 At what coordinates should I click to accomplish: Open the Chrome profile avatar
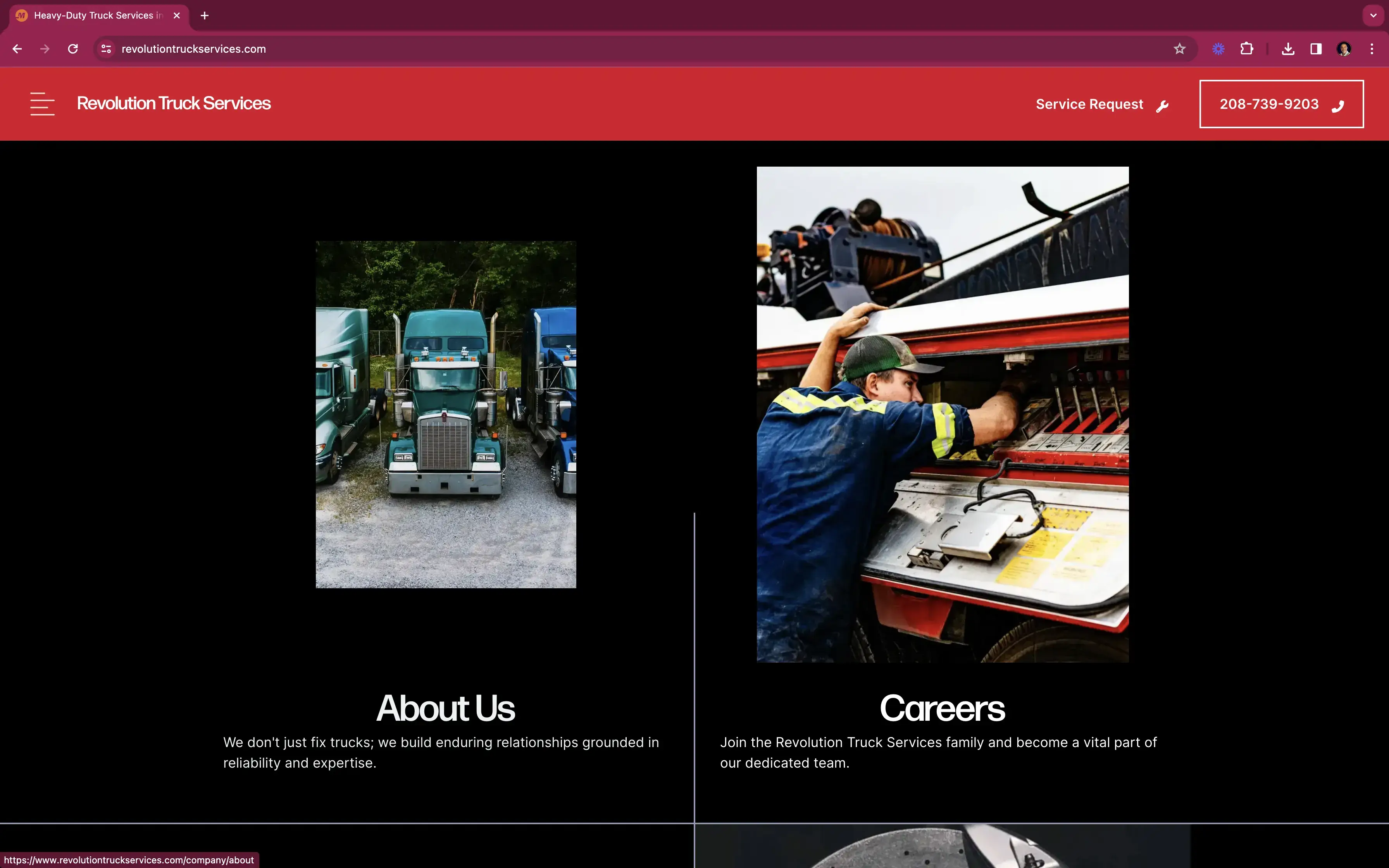pos(1344,49)
